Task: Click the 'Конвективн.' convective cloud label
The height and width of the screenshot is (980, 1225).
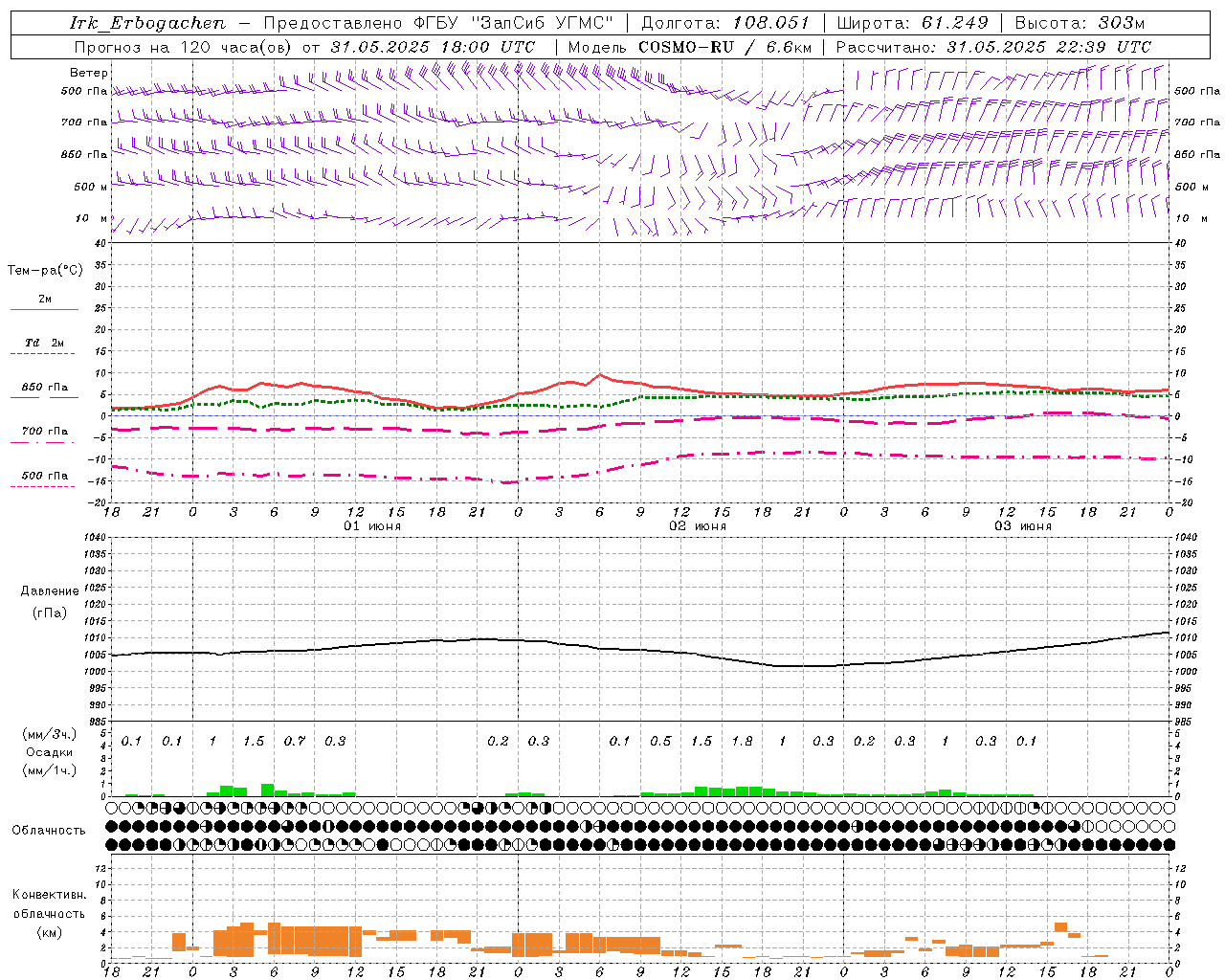Action: coord(50,895)
